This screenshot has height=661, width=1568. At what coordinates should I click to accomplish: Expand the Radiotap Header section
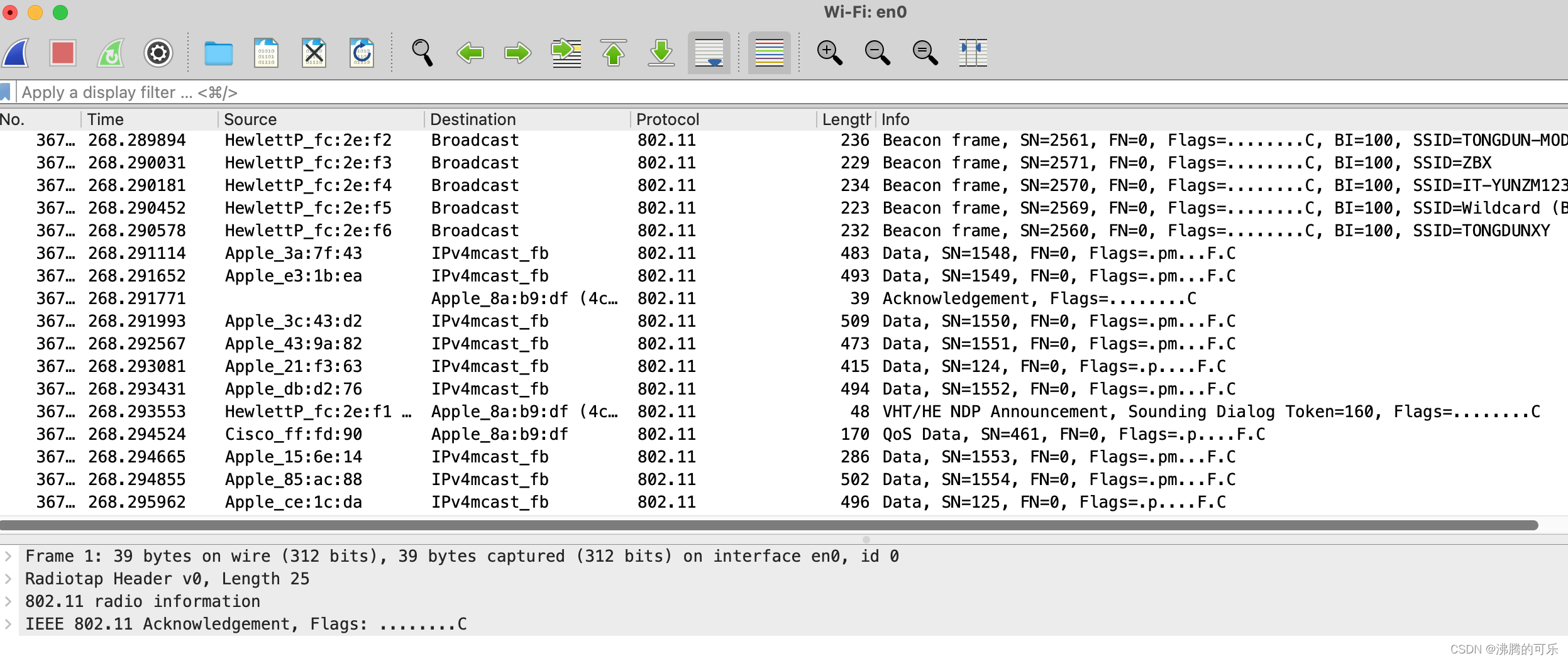(x=9, y=578)
